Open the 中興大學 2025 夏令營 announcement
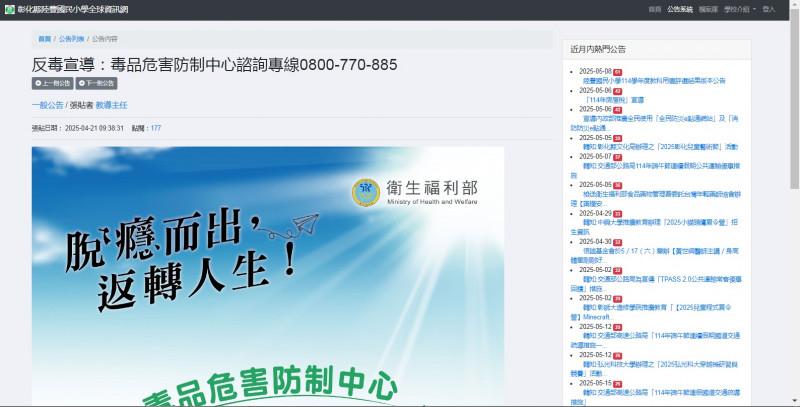This screenshot has width=800, height=407. (655, 227)
